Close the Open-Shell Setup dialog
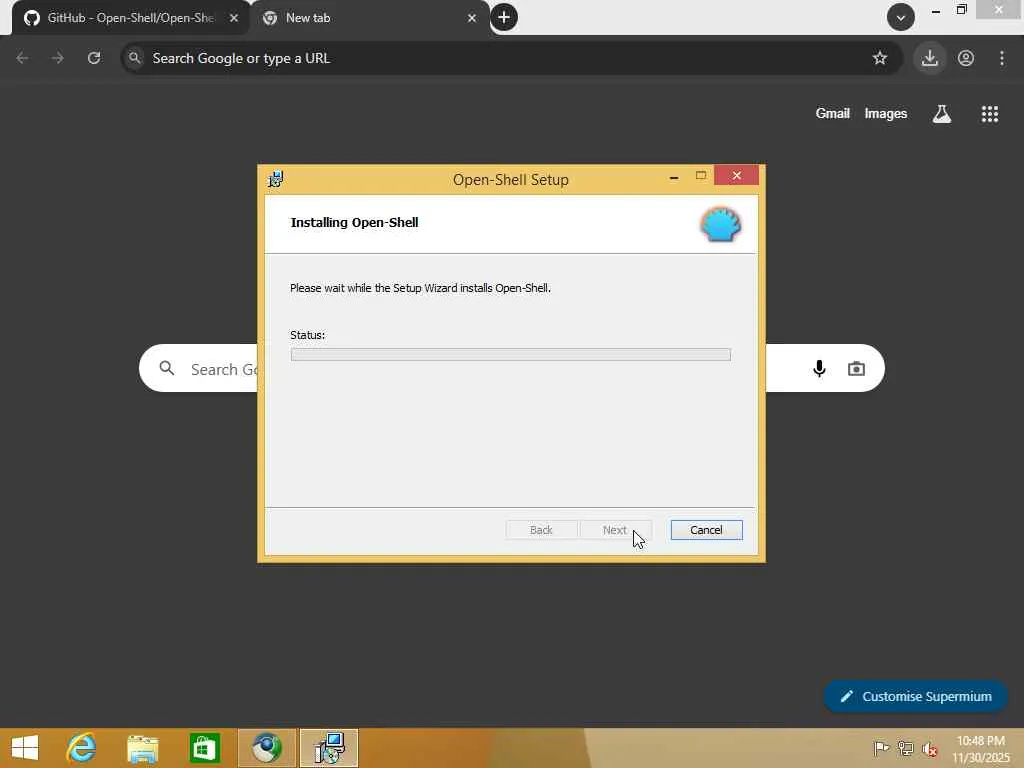Screen dimensions: 1024x768 (x=736, y=175)
